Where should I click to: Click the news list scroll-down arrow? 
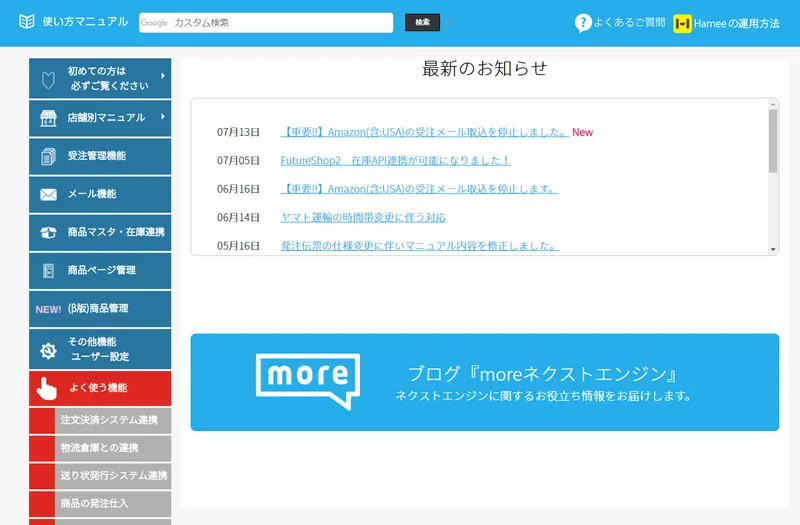(773, 249)
